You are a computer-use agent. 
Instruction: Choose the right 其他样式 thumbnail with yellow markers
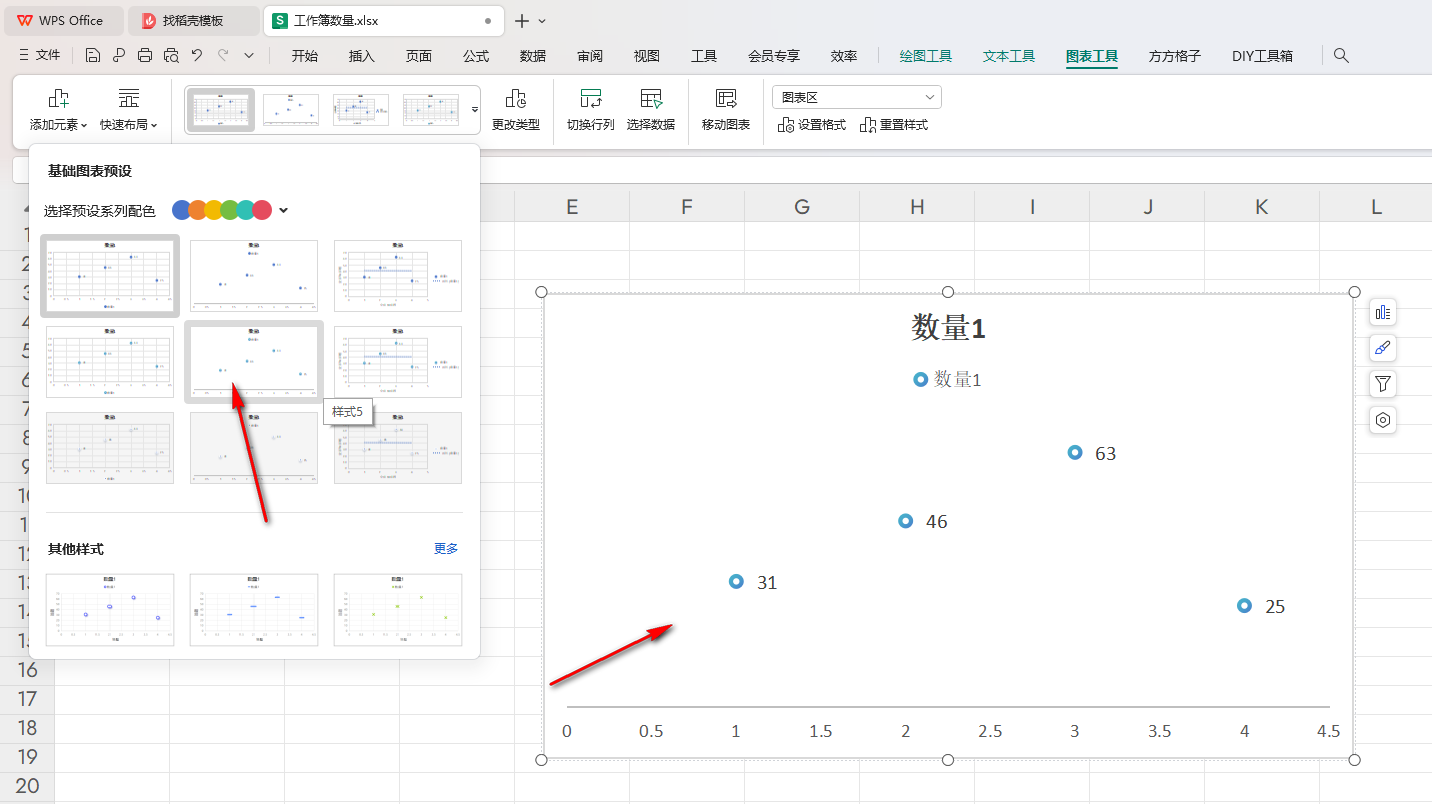pyautogui.click(x=398, y=610)
